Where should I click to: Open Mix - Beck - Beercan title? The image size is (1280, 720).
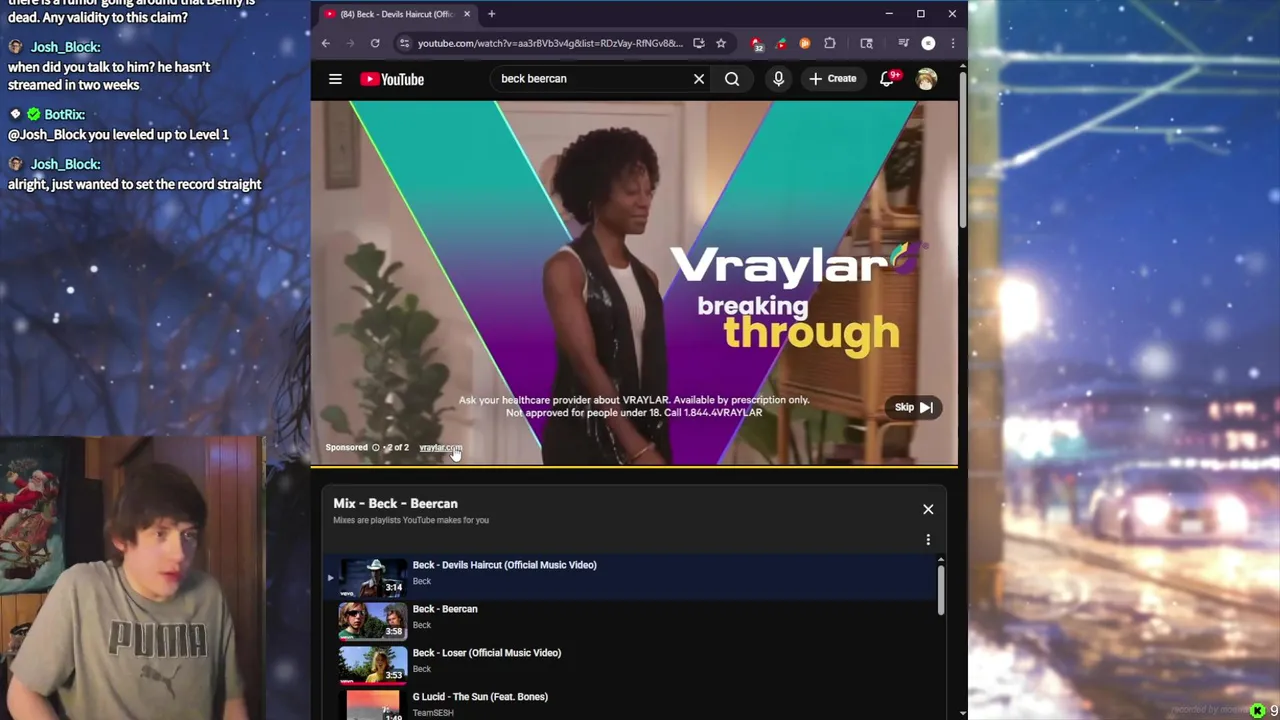coord(395,504)
